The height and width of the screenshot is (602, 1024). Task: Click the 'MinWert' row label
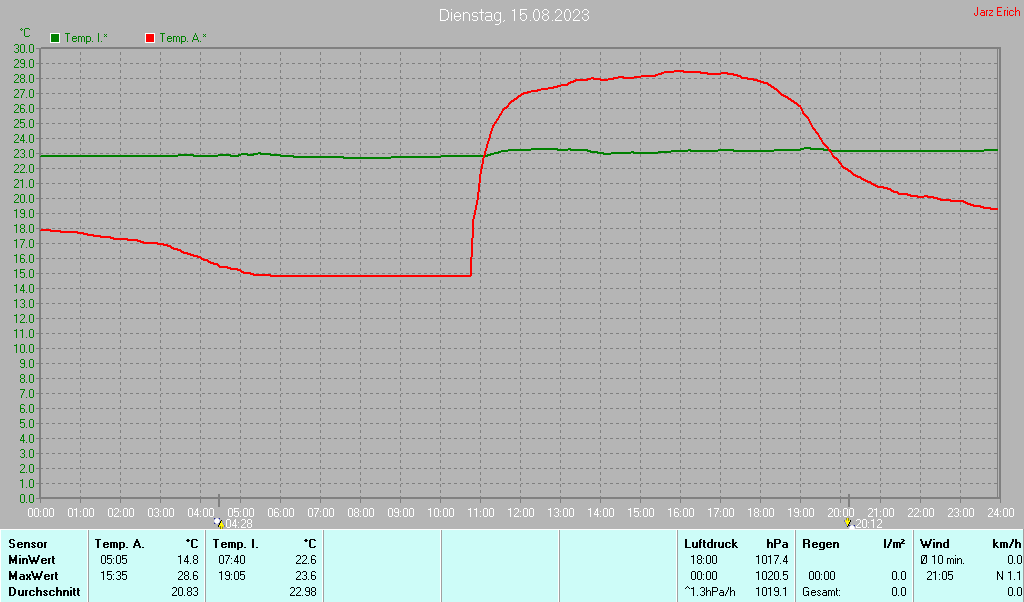click(32, 560)
